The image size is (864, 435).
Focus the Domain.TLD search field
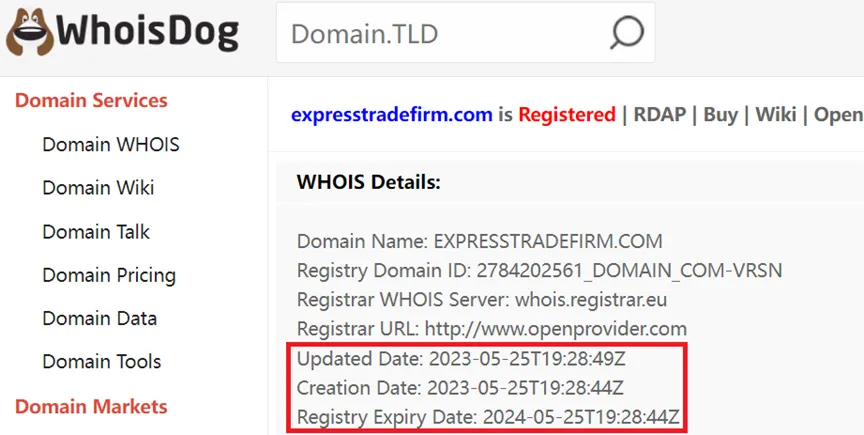[x=465, y=33]
